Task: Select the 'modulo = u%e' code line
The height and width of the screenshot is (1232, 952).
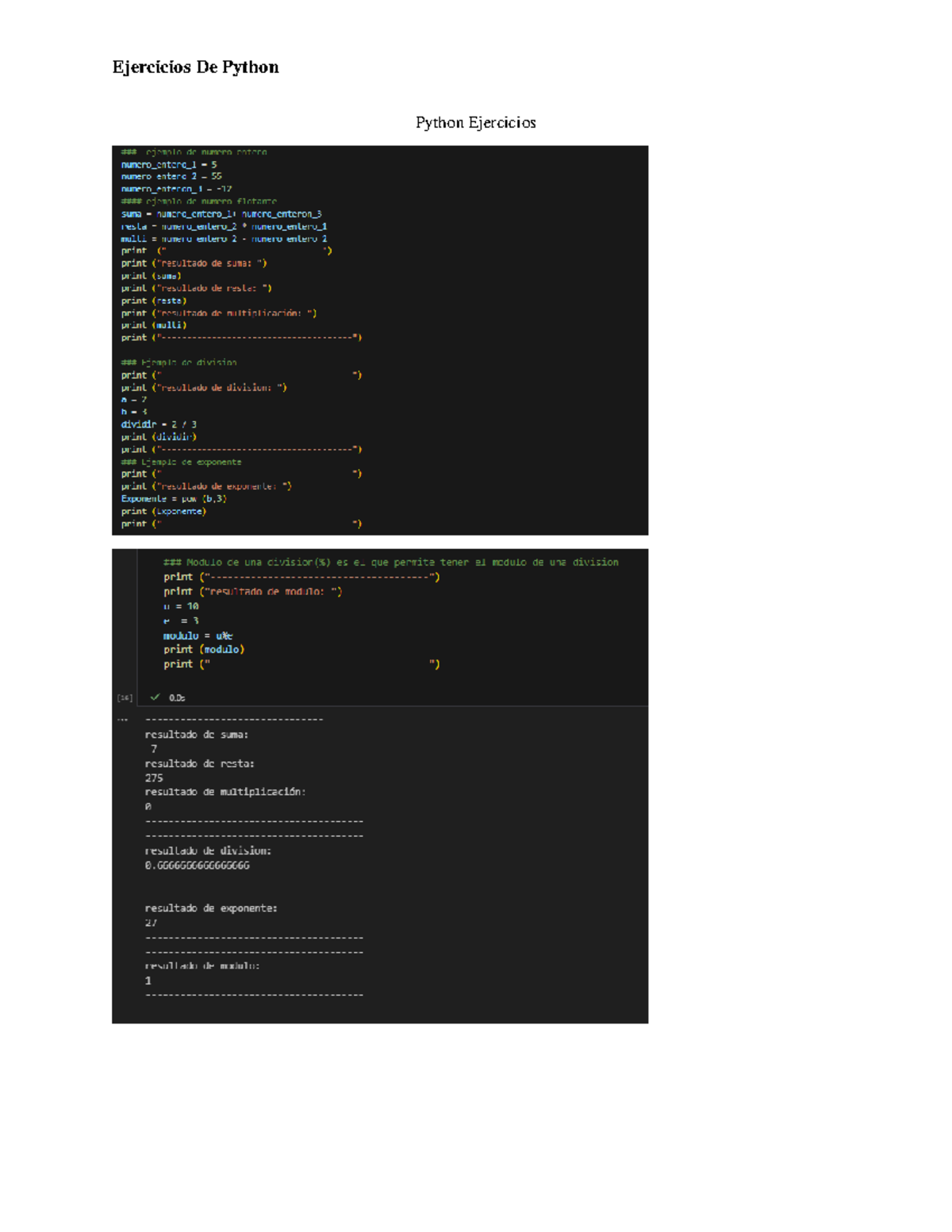Action: (198, 635)
